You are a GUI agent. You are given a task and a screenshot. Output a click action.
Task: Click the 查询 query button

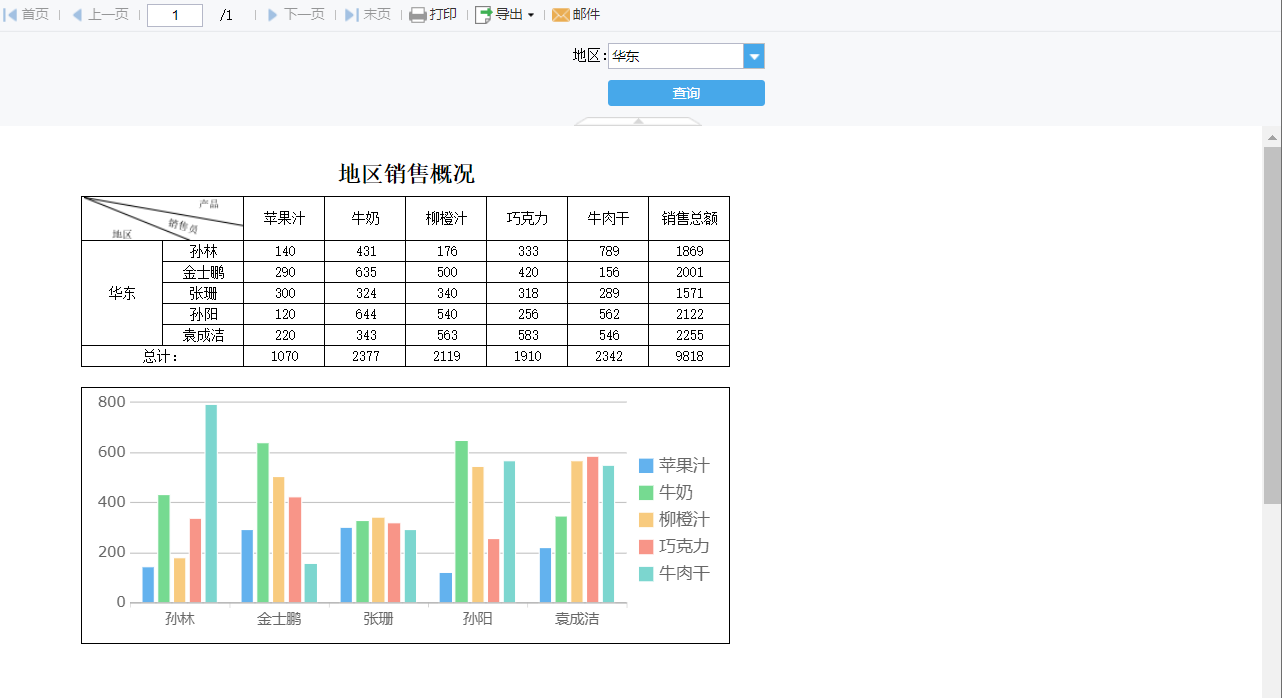click(x=686, y=93)
